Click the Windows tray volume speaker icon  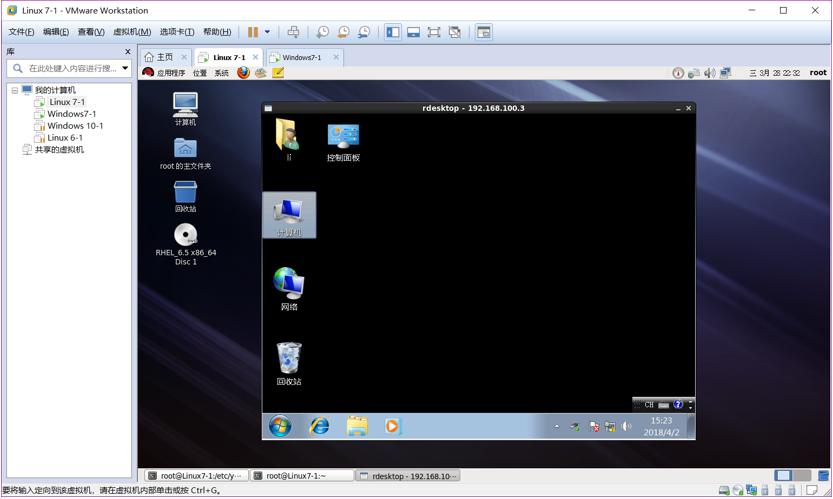(627, 426)
